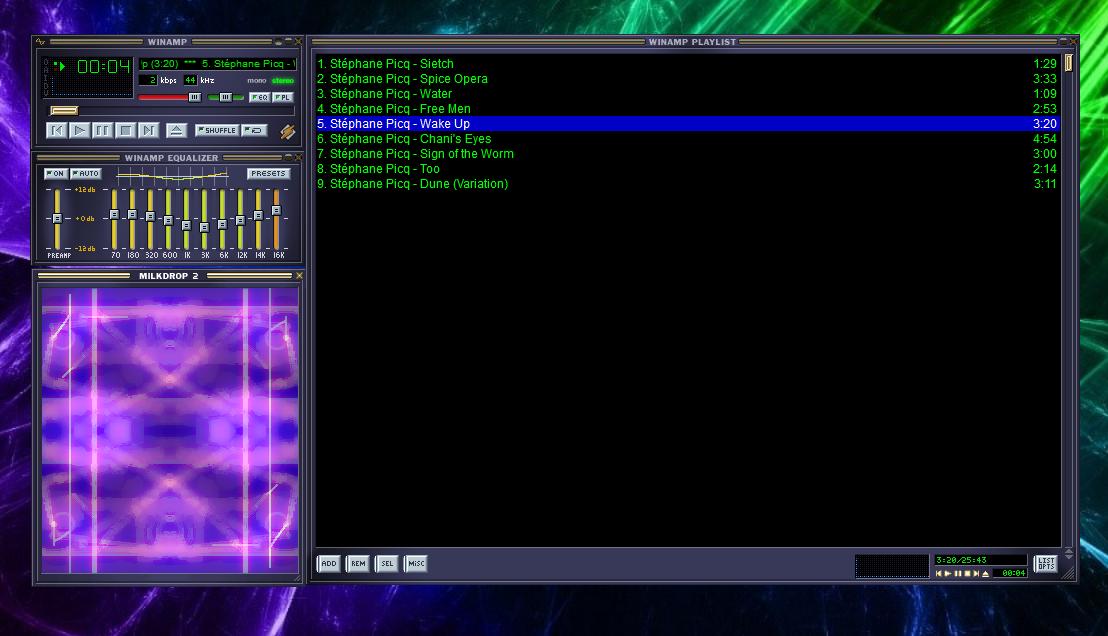This screenshot has height=636, width=1108.
Task: Click the 3K equalizer band slider
Action: click(x=204, y=218)
